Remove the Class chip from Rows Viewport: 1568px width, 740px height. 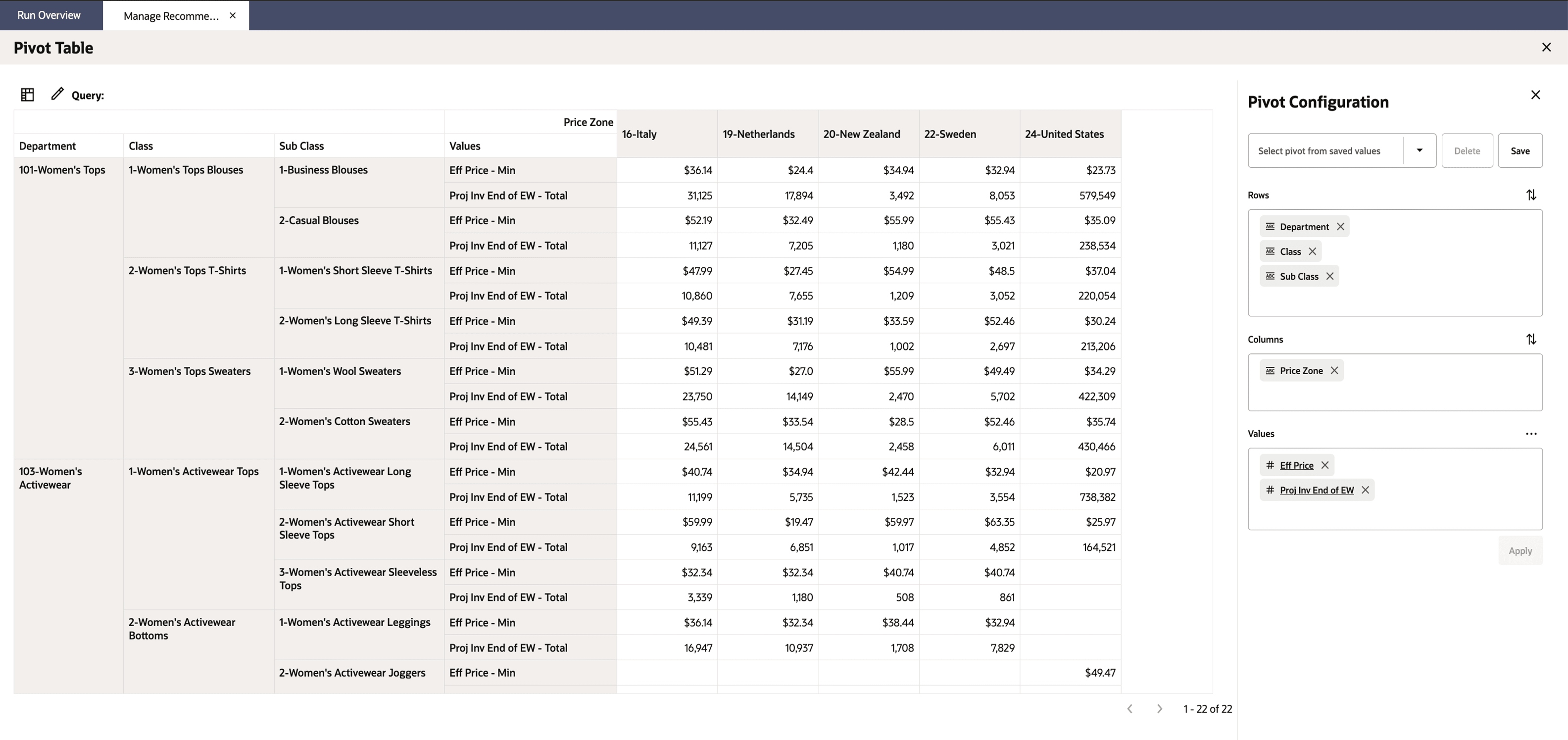pyautogui.click(x=1313, y=251)
